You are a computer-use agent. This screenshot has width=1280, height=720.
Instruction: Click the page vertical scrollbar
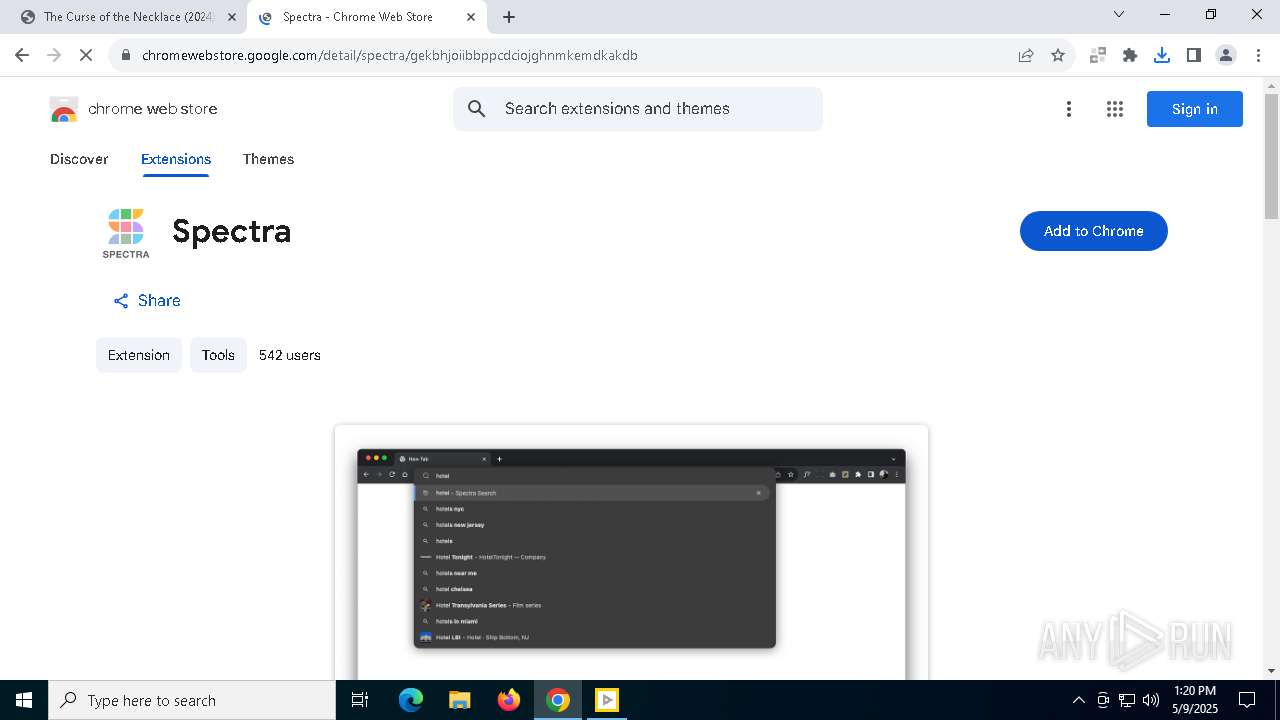click(x=1271, y=155)
